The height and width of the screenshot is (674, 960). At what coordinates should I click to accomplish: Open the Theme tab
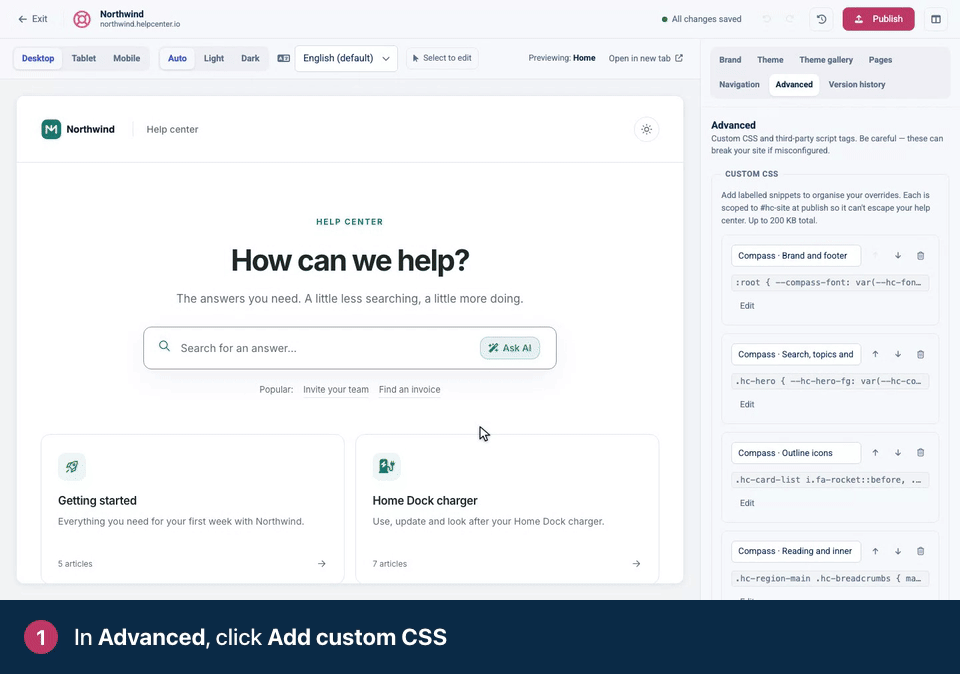[770, 60]
